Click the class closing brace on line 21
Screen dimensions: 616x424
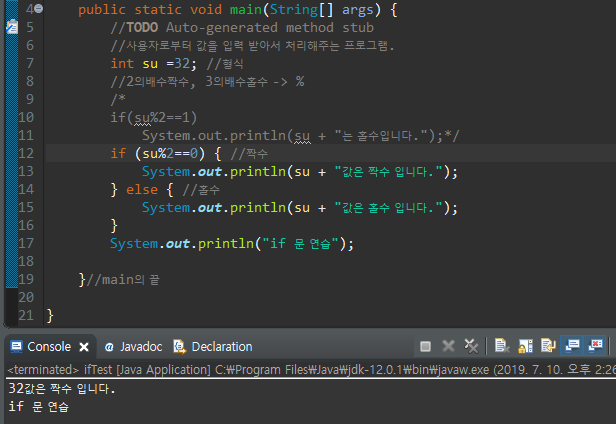coord(50,316)
